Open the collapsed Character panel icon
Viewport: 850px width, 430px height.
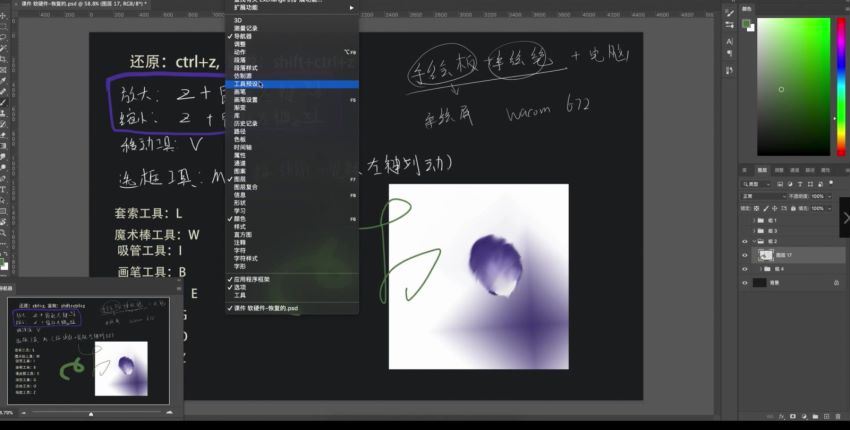pos(730,41)
